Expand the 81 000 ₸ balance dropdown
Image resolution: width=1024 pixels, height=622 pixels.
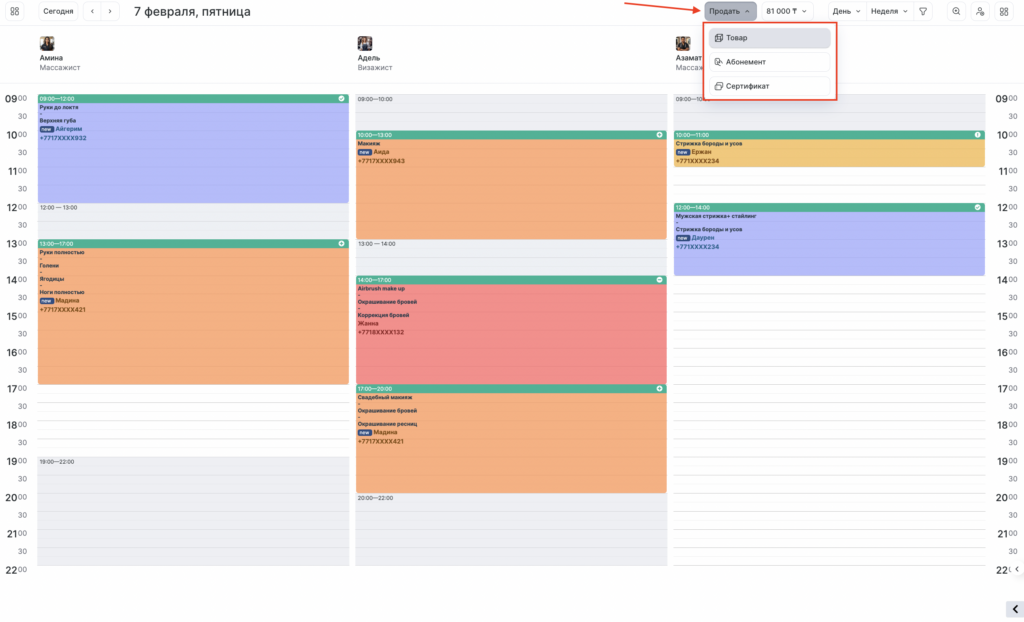point(785,11)
